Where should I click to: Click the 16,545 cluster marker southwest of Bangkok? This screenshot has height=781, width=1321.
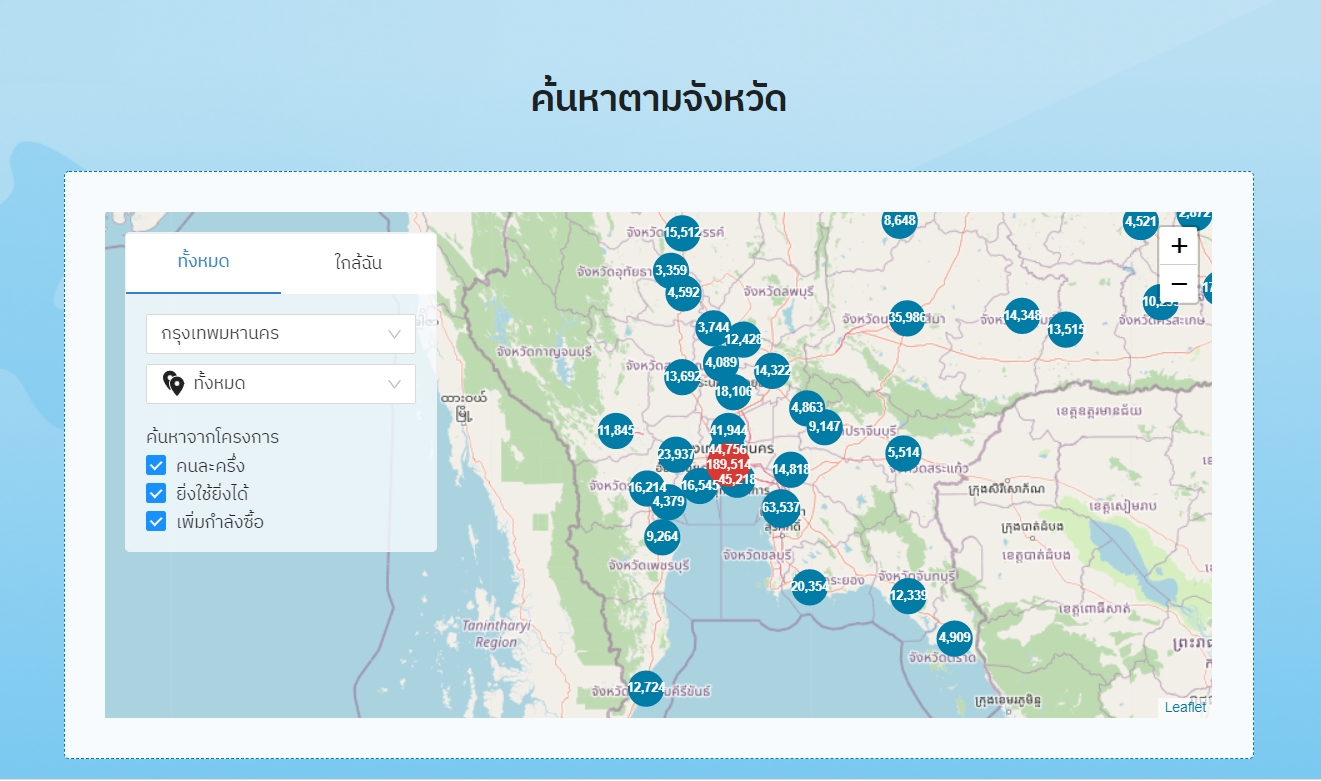(699, 487)
